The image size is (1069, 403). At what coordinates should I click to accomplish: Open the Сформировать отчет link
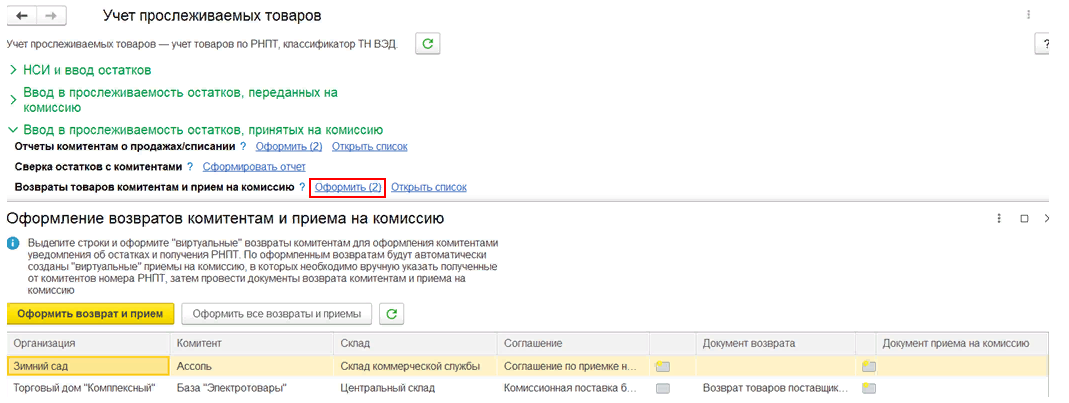click(254, 167)
